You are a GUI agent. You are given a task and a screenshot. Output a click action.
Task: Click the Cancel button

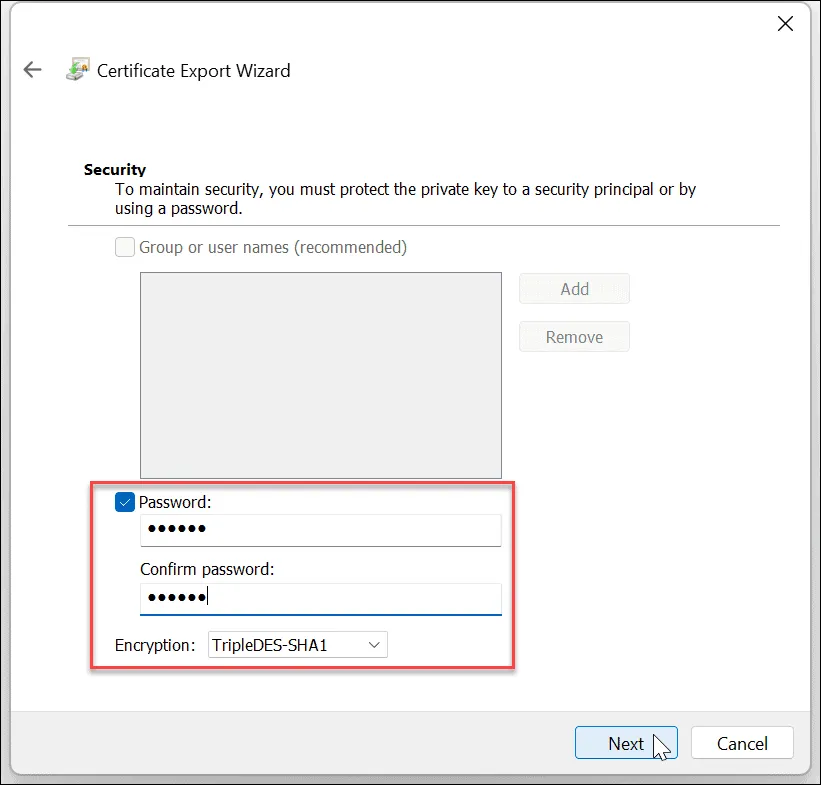click(x=742, y=743)
